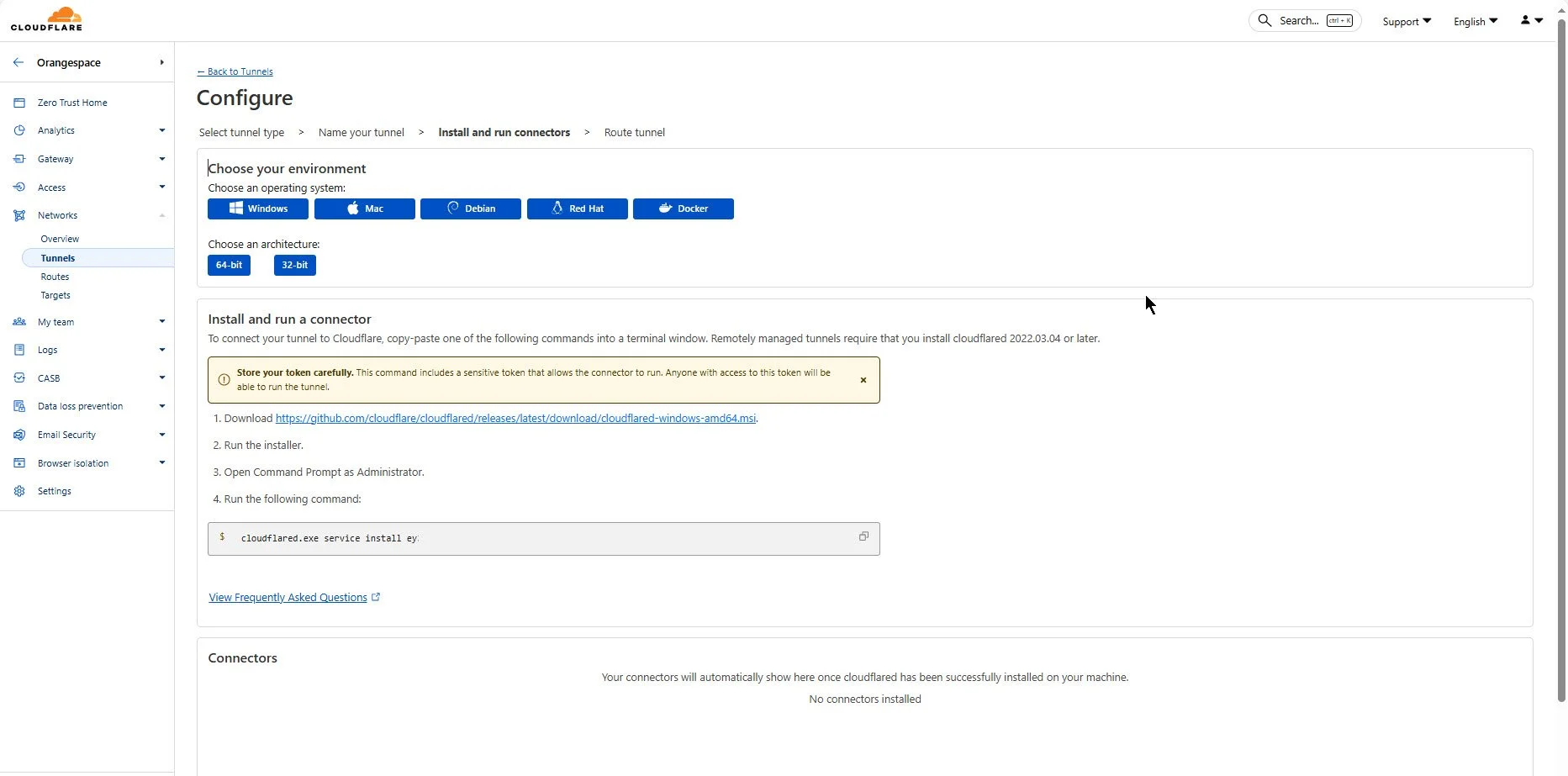Click the search magnifier icon

click(x=1264, y=20)
